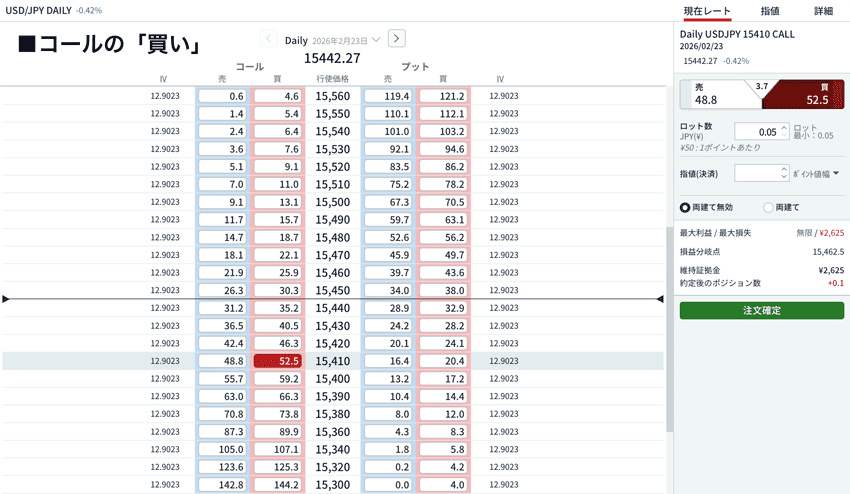Click the ロット数 input field
This screenshot has width=850, height=494.
click(x=755, y=132)
